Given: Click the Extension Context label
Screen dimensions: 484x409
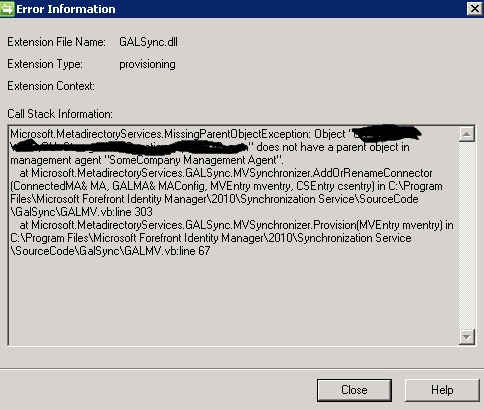Looking at the screenshot, I should point(51,86).
